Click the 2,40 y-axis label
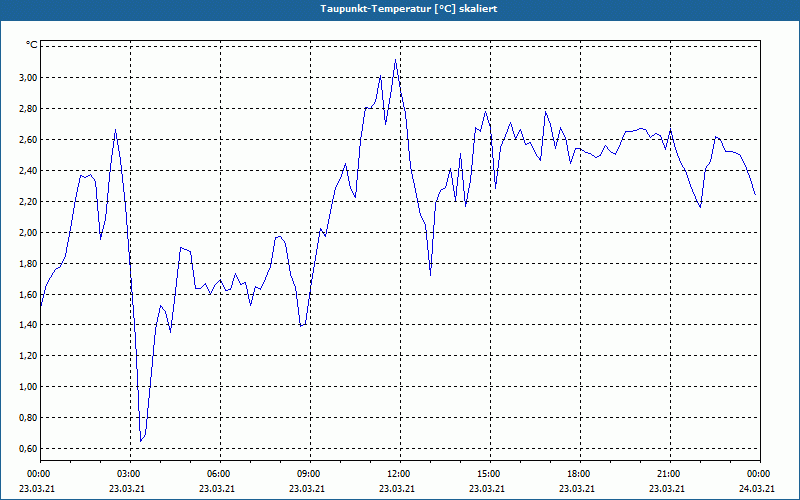The height and width of the screenshot is (500, 800). point(29,170)
